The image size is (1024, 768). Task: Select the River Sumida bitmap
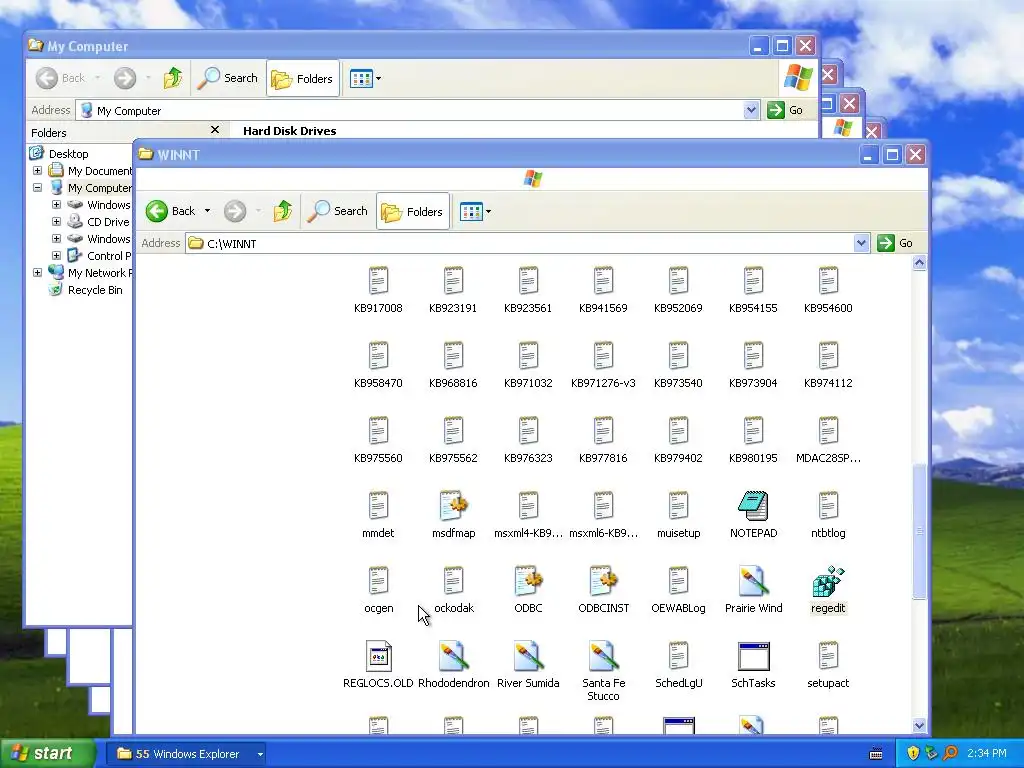(x=528, y=656)
